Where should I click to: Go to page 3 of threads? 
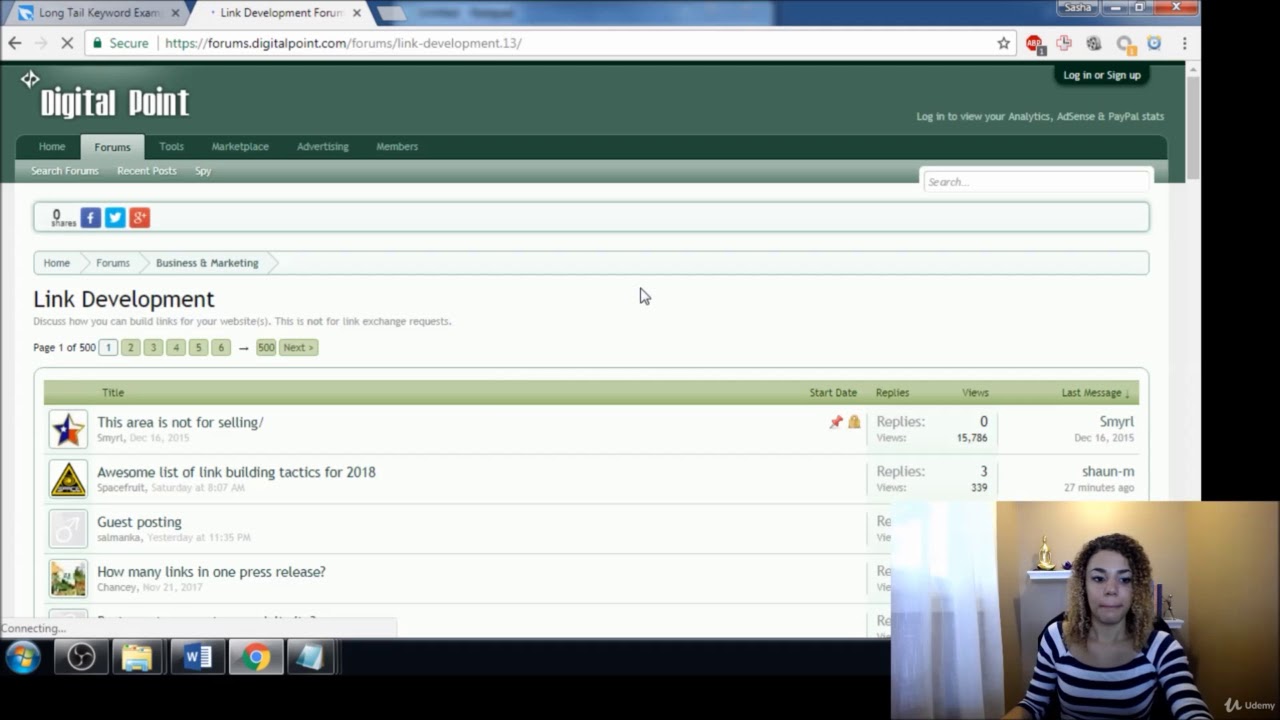pyautogui.click(x=153, y=347)
